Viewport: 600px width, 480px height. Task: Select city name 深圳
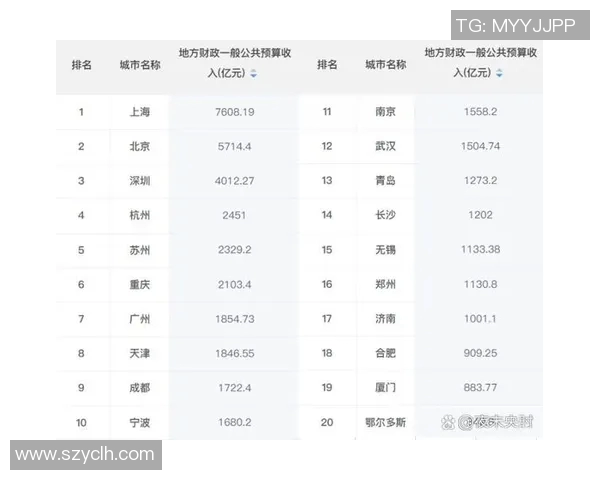140,181
